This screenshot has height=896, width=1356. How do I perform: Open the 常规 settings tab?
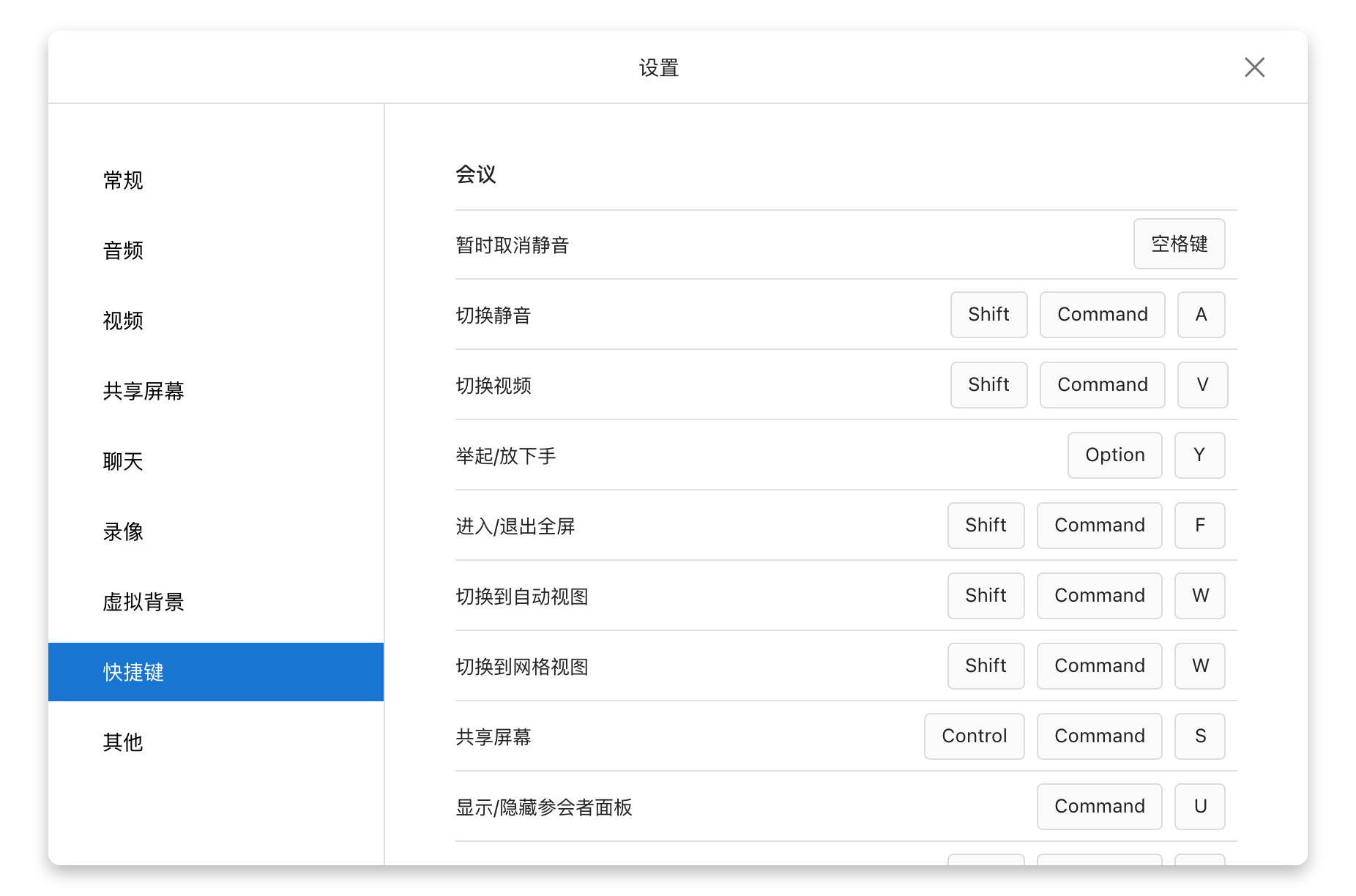point(123,180)
